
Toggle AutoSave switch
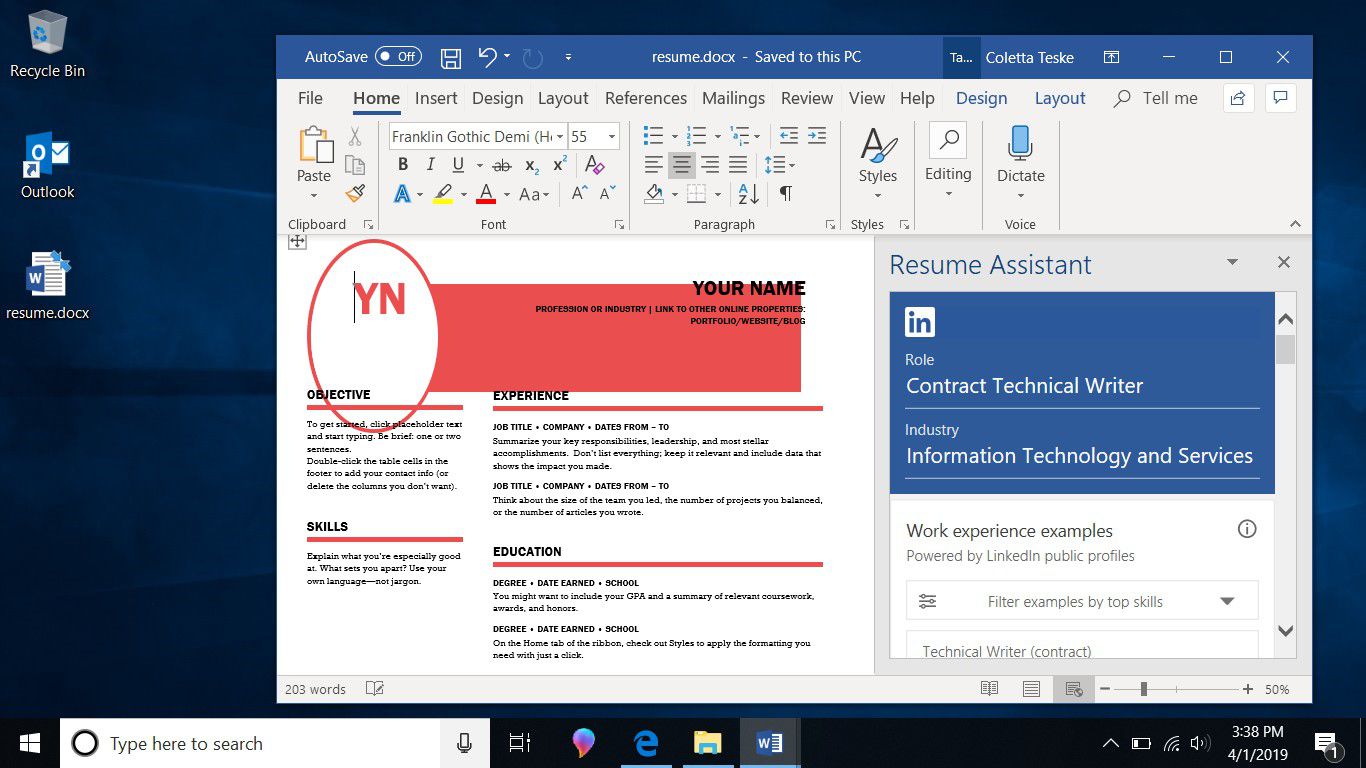pyautogui.click(x=398, y=57)
